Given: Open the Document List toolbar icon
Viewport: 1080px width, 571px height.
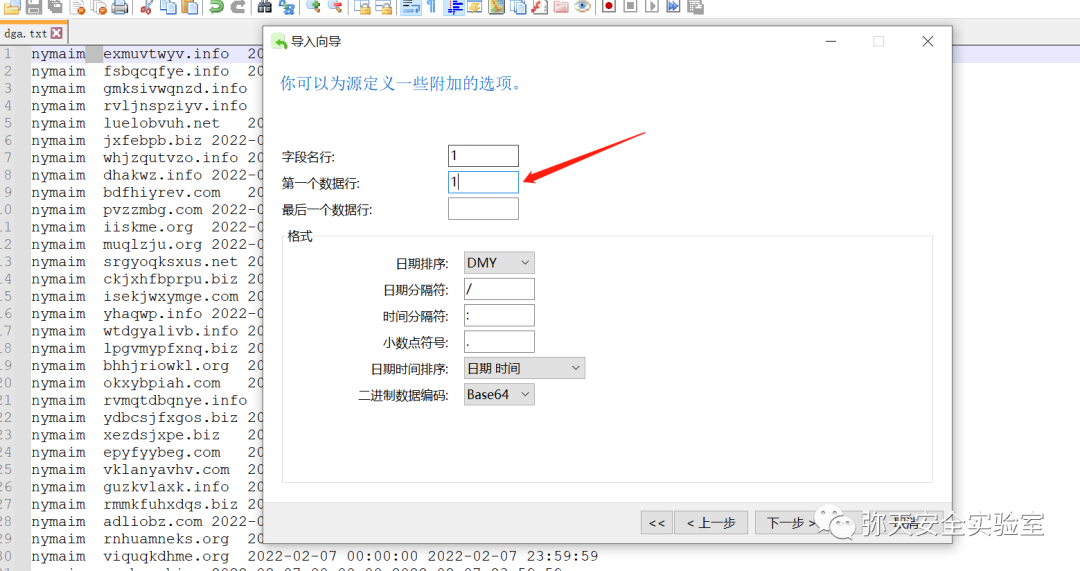Looking at the screenshot, I should [x=519, y=7].
